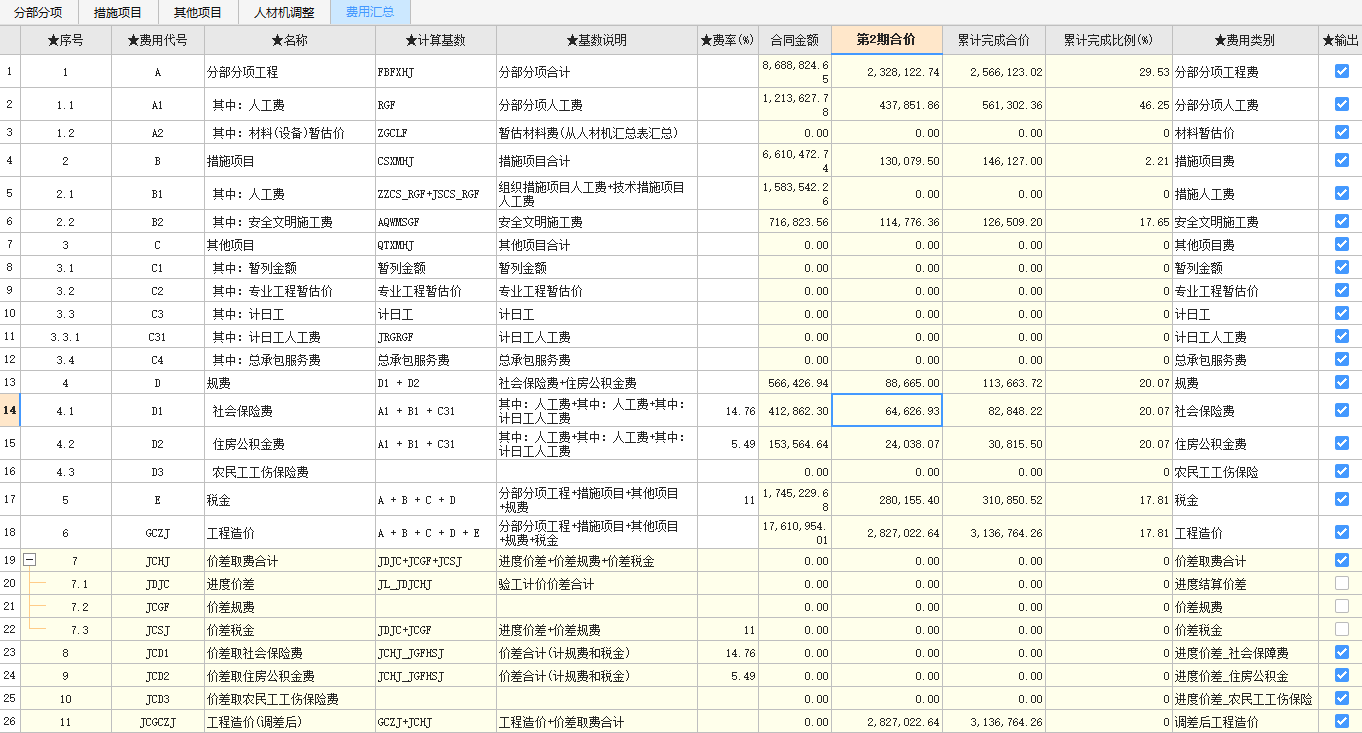Select the 64,626.93 cell in 社会保险费 row
This screenshot has height=733, width=1362.
click(886, 411)
